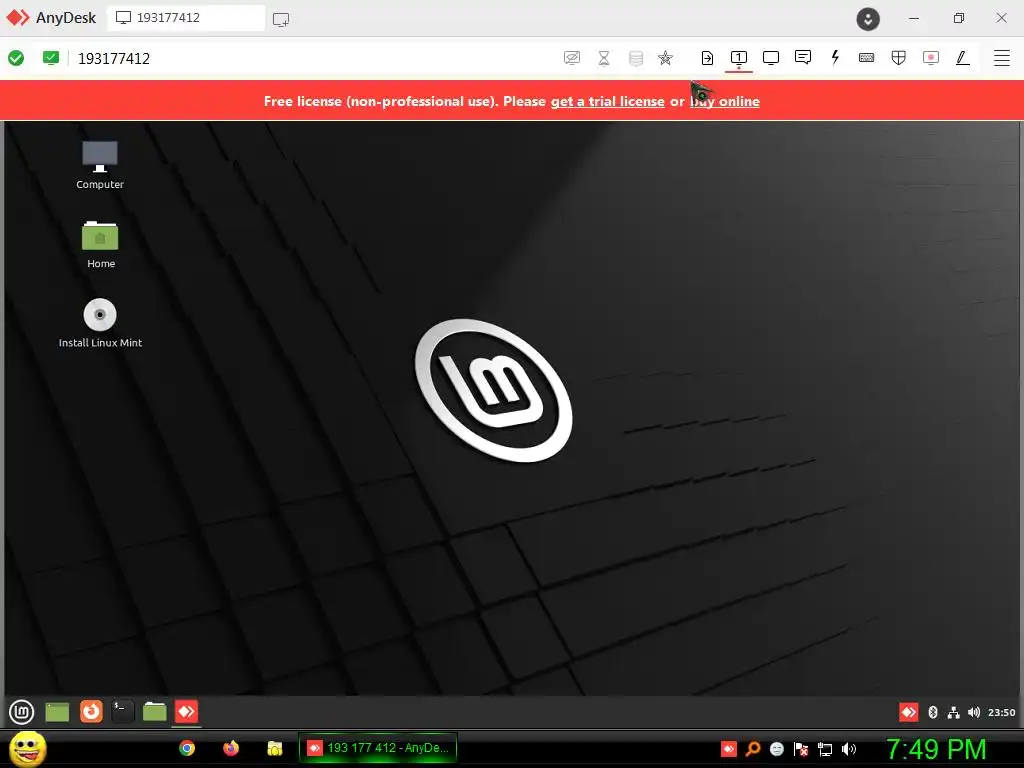Click the 7:49 PM taskbar clock

pyautogui.click(x=936, y=749)
